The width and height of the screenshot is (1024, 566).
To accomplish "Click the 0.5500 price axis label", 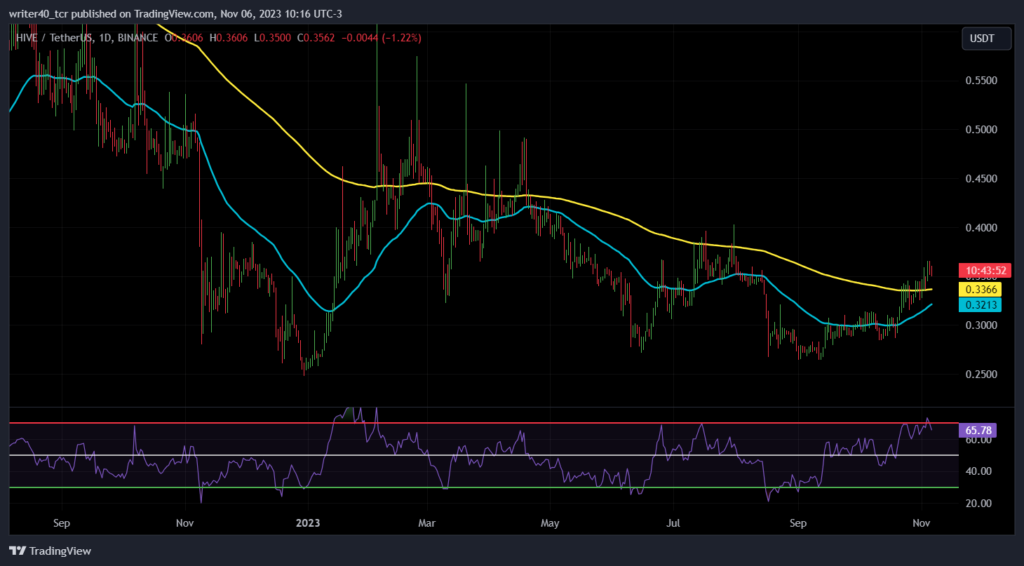I will click(981, 80).
